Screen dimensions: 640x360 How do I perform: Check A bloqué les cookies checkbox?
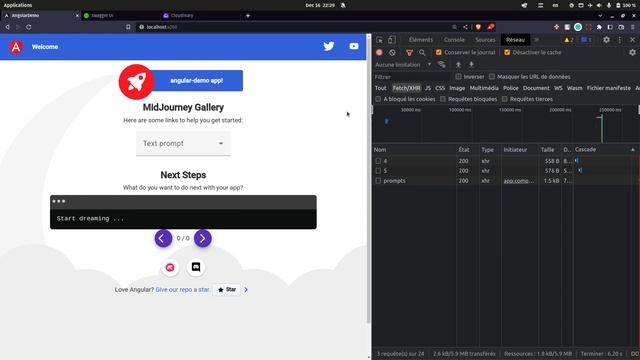[x=378, y=99]
